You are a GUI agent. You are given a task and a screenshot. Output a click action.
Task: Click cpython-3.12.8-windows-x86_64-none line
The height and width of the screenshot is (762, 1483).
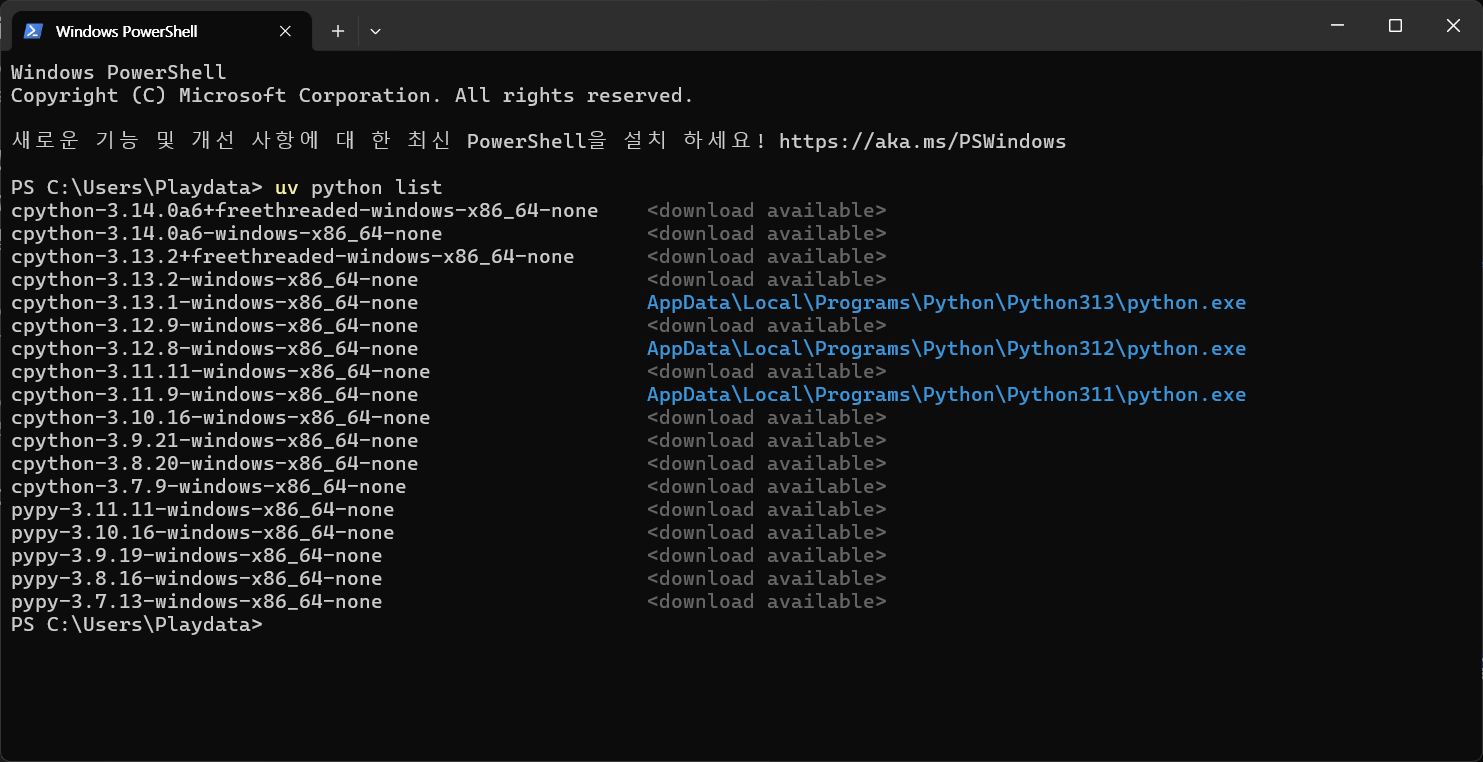[x=215, y=348]
